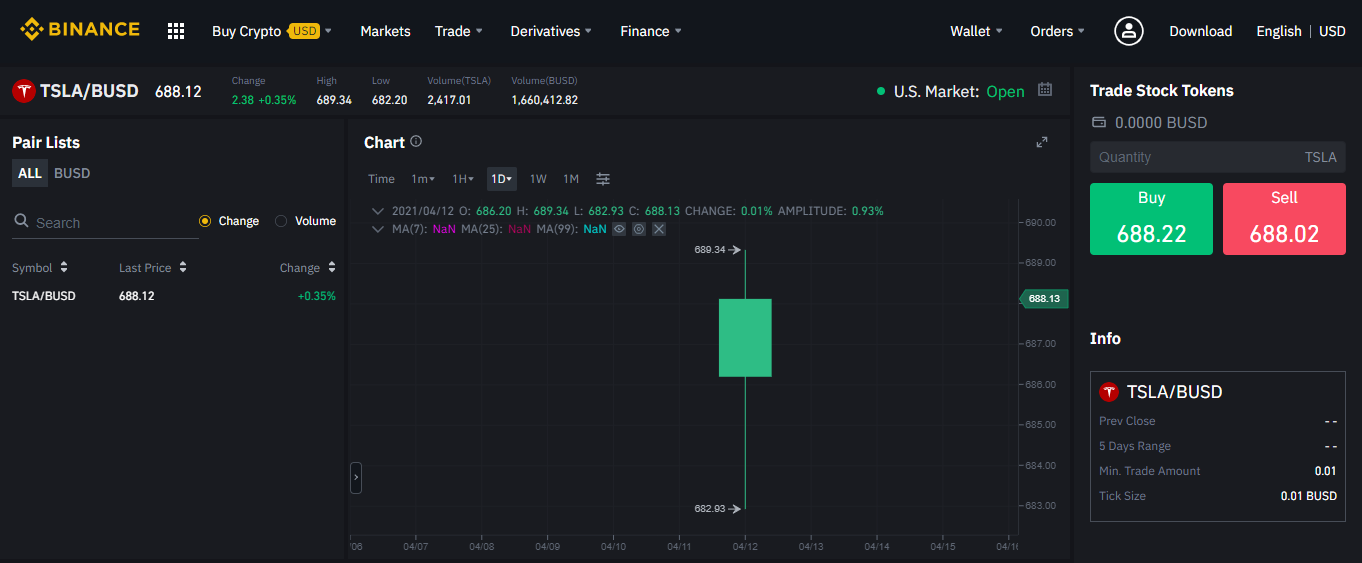Open the user account profile icon
Image resolution: width=1362 pixels, height=563 pixels.
click(1129, 31)
